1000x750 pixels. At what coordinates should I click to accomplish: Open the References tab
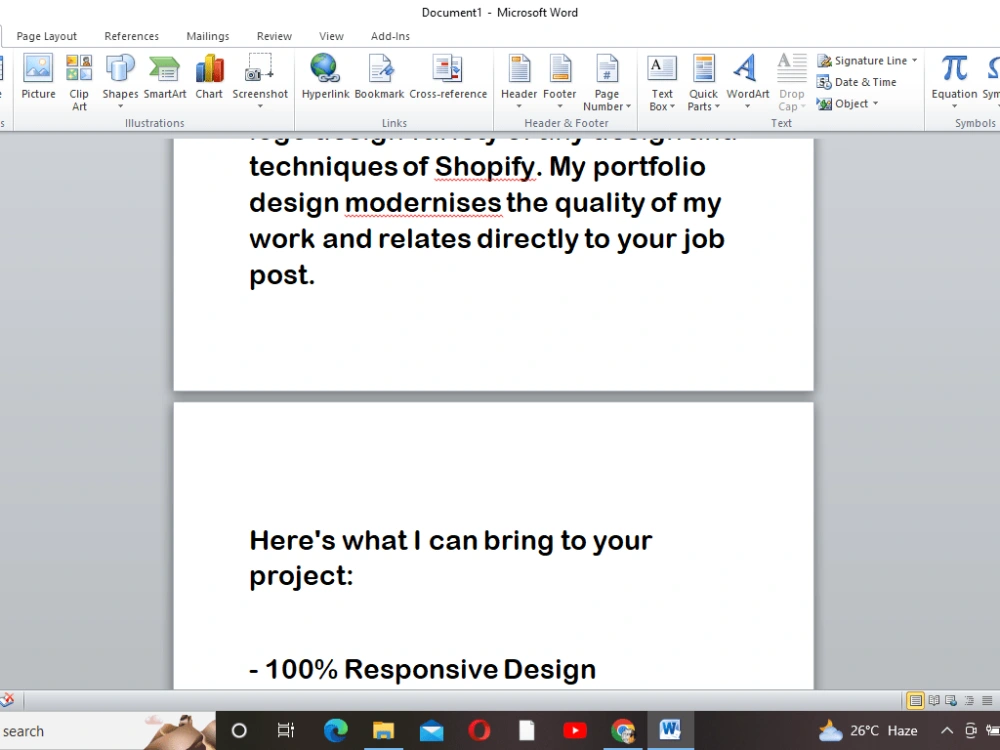[x=131, y=36]
